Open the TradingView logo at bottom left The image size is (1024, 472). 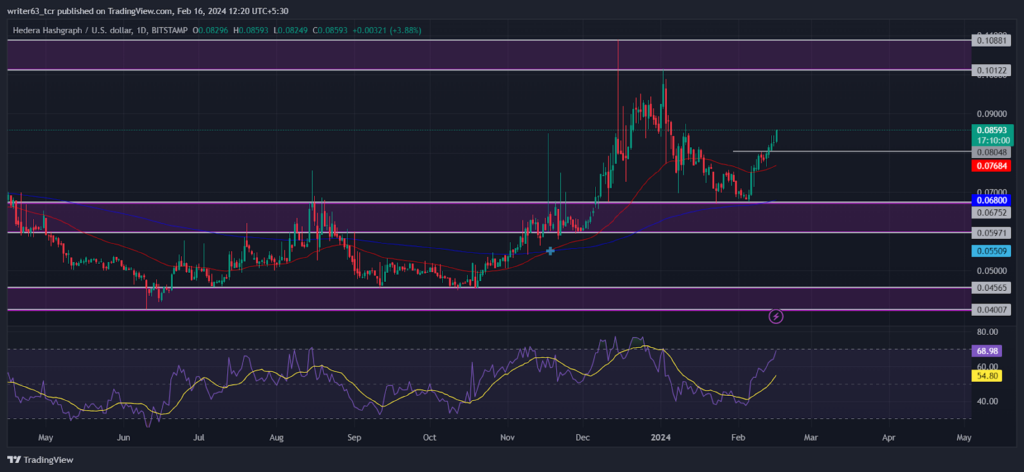pos(40,460)
